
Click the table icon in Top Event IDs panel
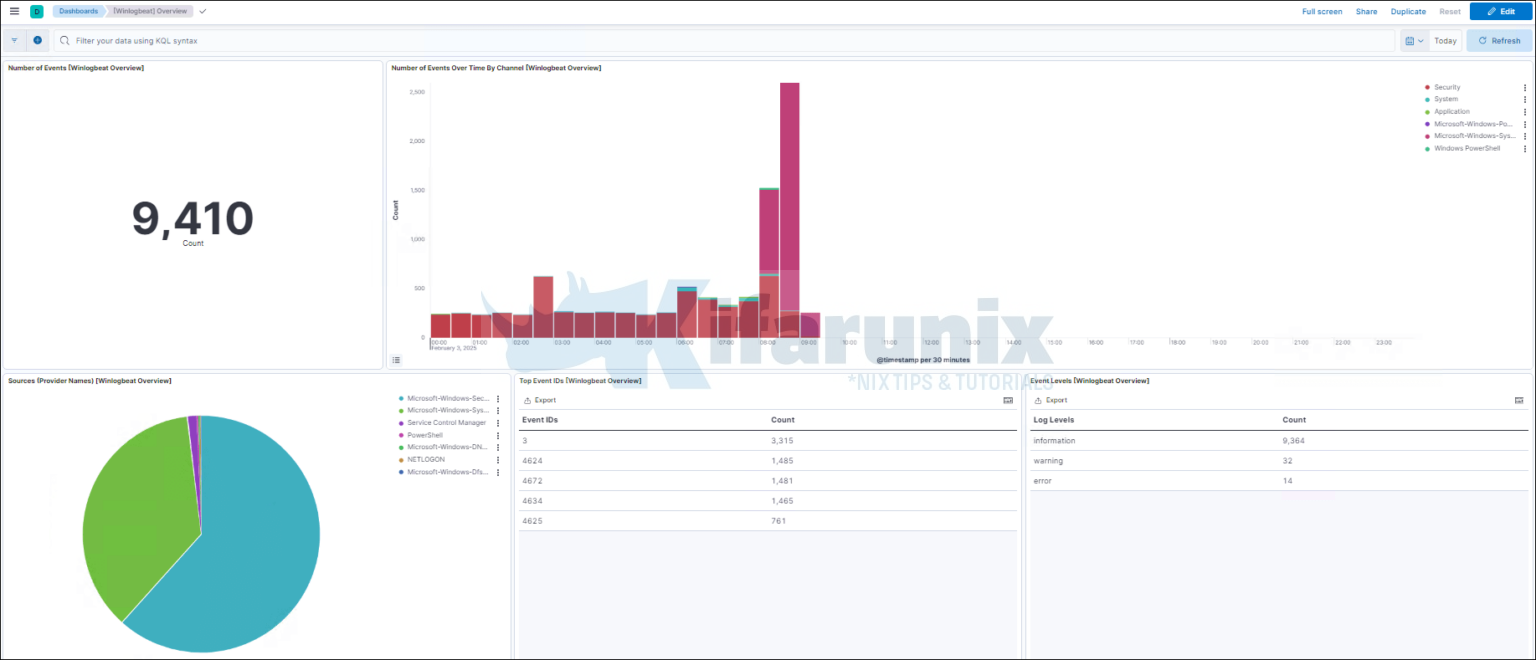click(x=1008, y=400)
